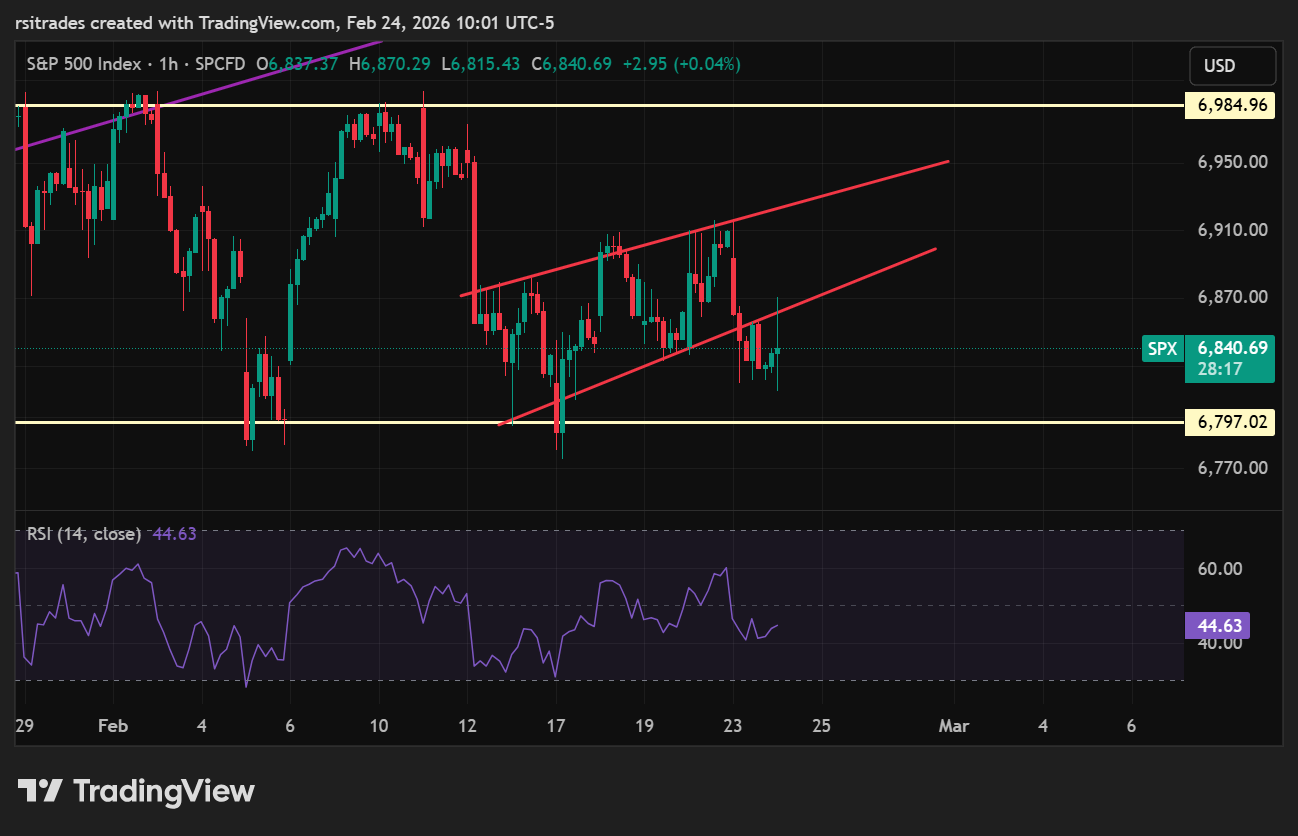Click the 10 date label on the time axis
Image resolution: width=1298 pixels, height=836 pixels.
[x=378, y=726]
